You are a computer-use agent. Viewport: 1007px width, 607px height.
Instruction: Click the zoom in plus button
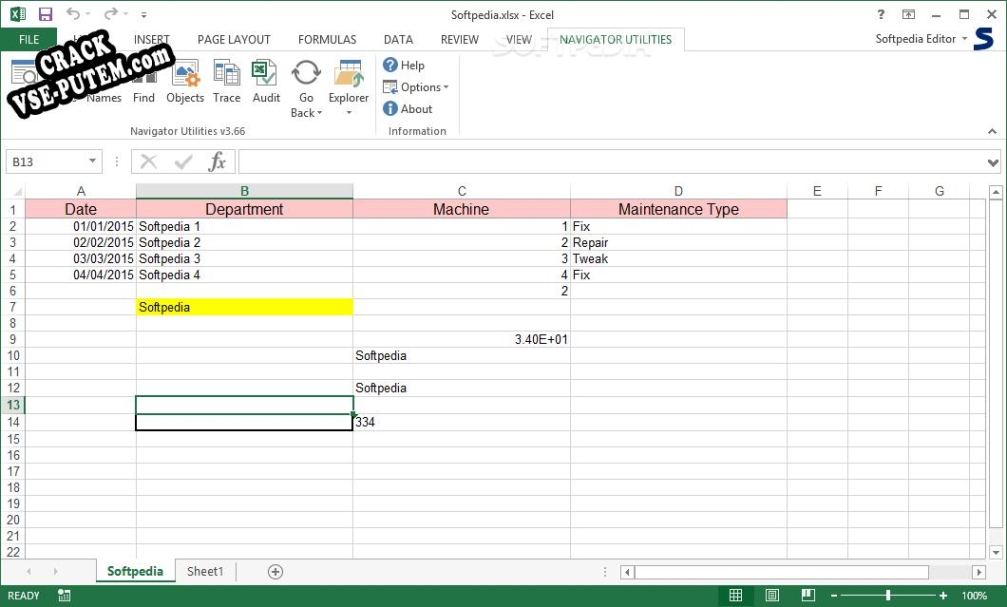(x=943, y=595)
